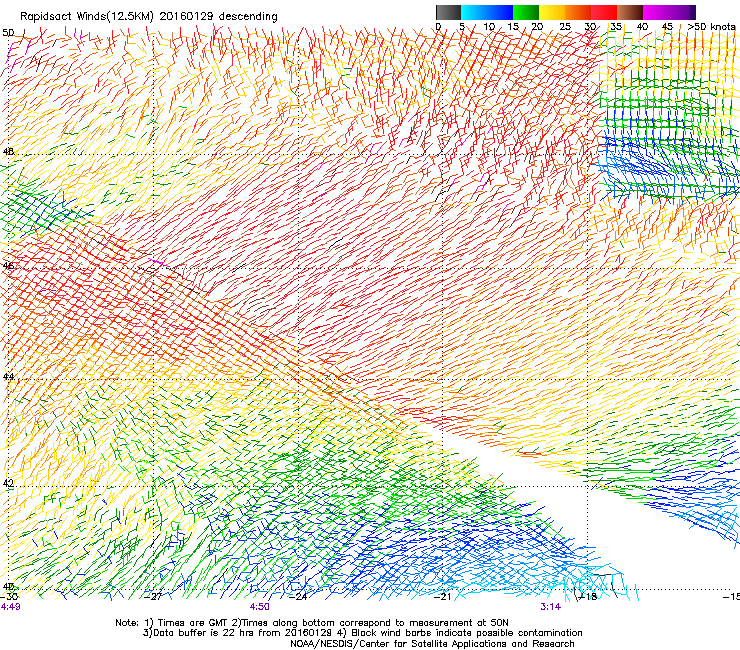The height and width of the screenshot is (650, 740).
Task: Click the latitude label '48'
Action: [8, 152]
